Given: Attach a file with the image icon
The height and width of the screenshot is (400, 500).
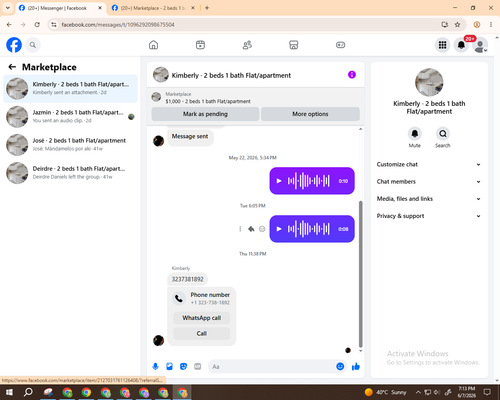Looking at the screenshot, I should tap(169, 367).
